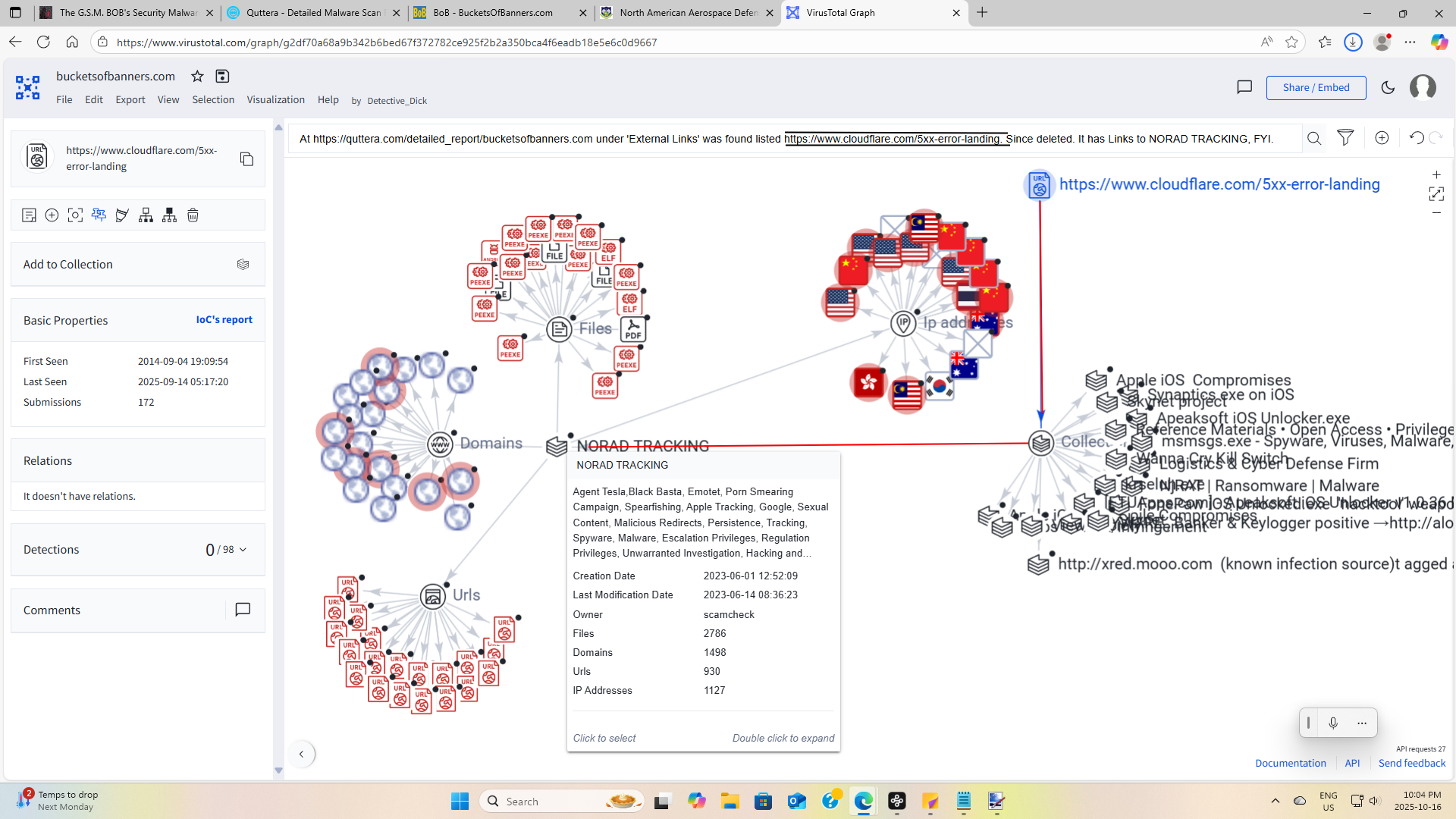The height and width of the screenshot is (819, 1456).
Task: Open the View menu
Action: point(168,100)
